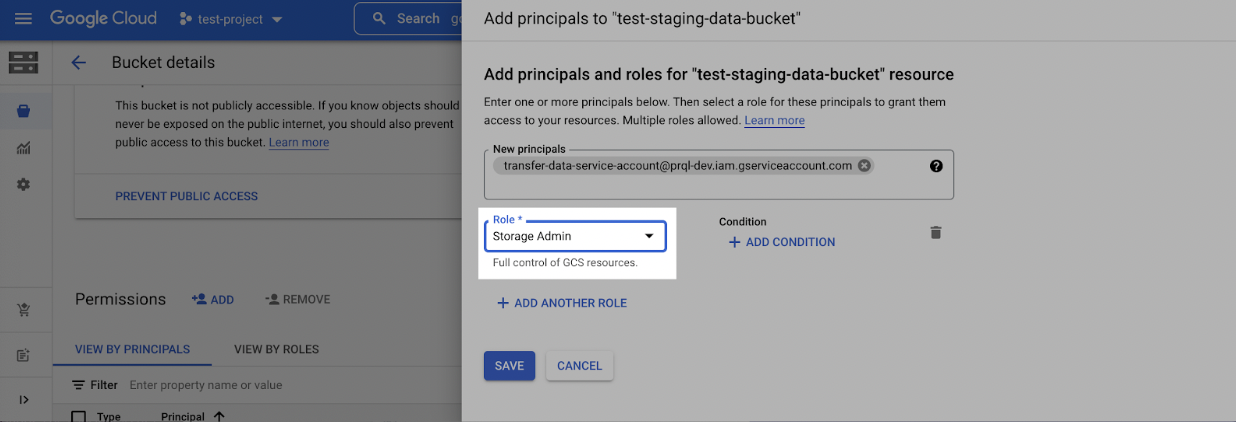Open the Release notes icon in the sidebar

[23, 355]
